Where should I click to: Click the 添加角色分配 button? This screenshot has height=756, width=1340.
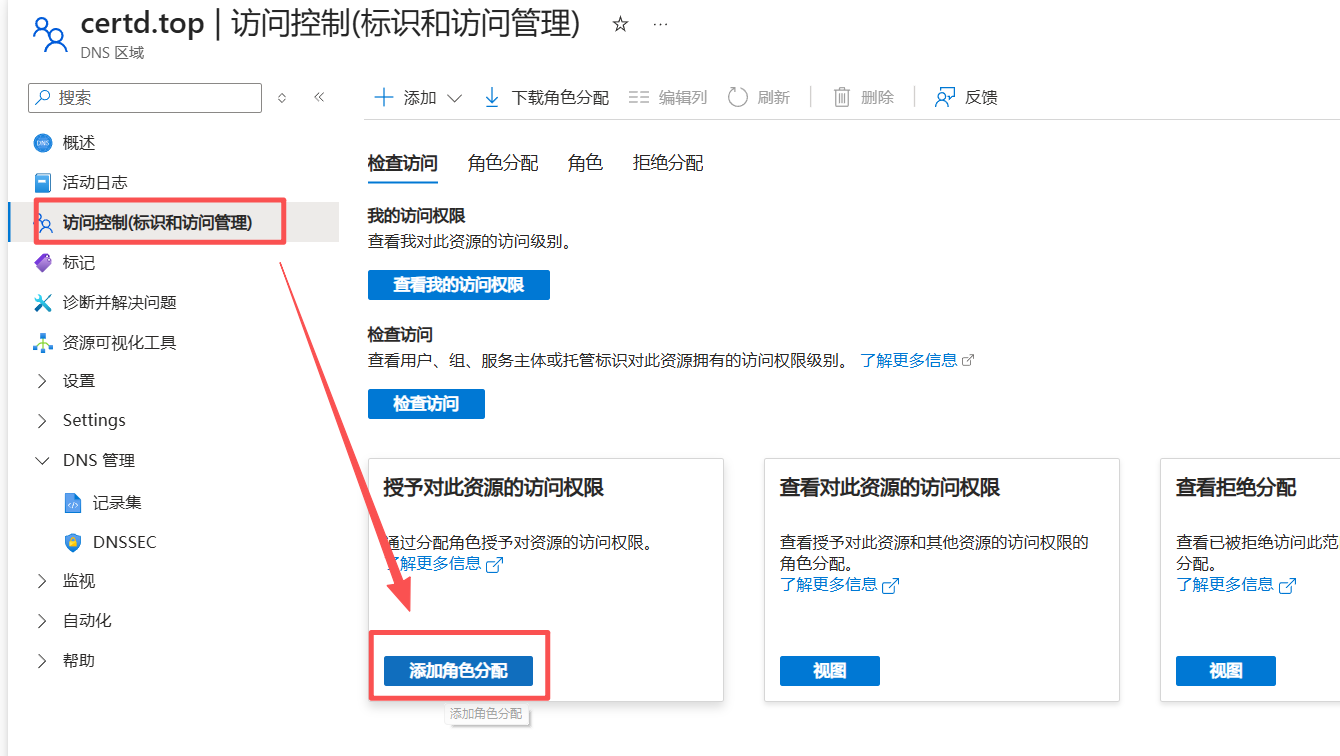458,671
